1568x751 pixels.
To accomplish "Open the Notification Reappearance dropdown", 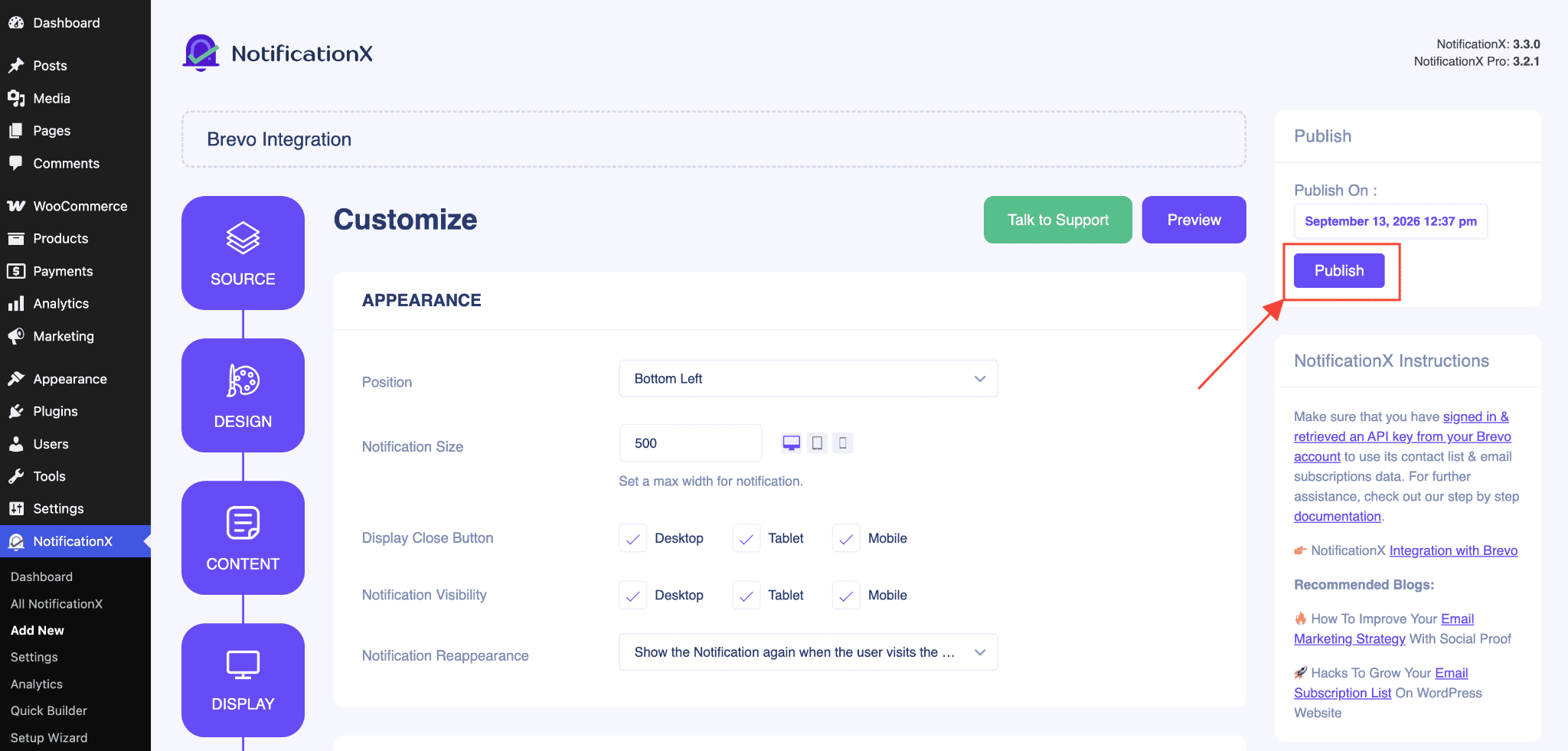I will (808, 652).
